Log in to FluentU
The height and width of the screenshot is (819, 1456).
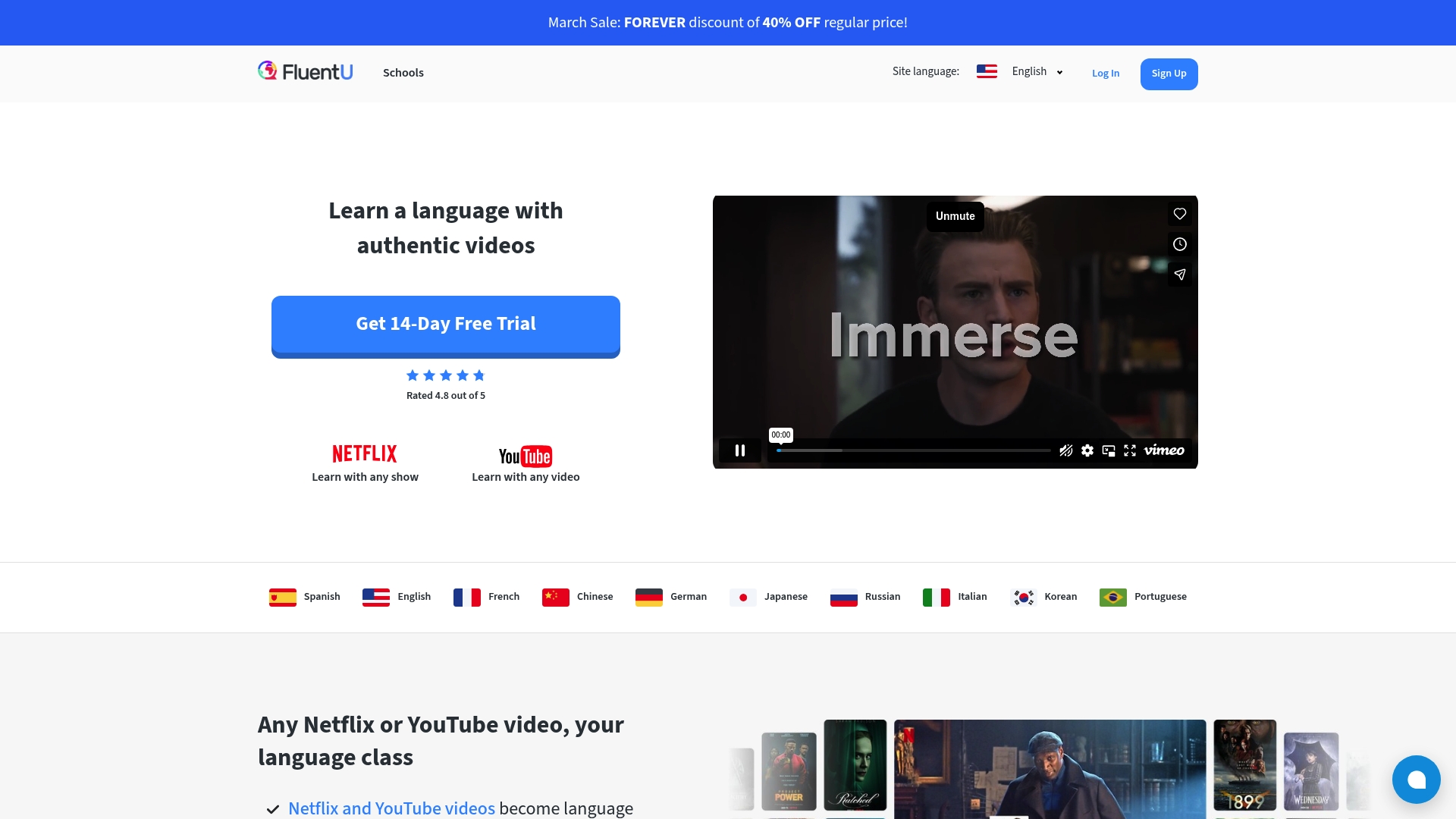tap(1105, 73)
